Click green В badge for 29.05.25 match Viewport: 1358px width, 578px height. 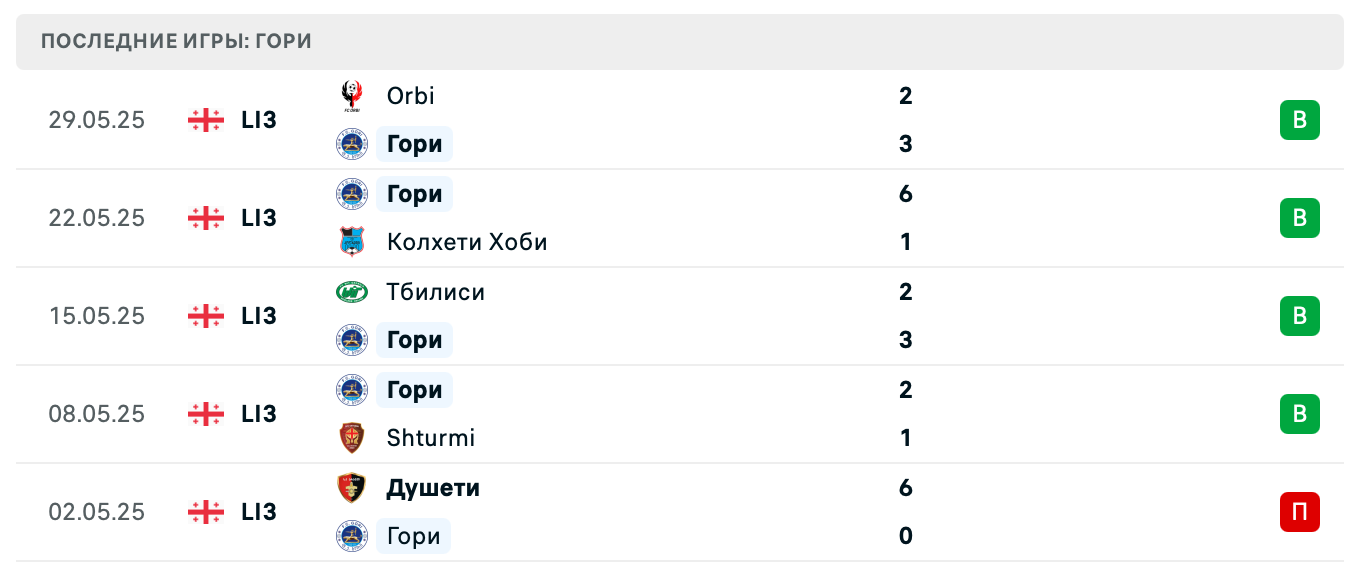click(x=1299, y=120)
